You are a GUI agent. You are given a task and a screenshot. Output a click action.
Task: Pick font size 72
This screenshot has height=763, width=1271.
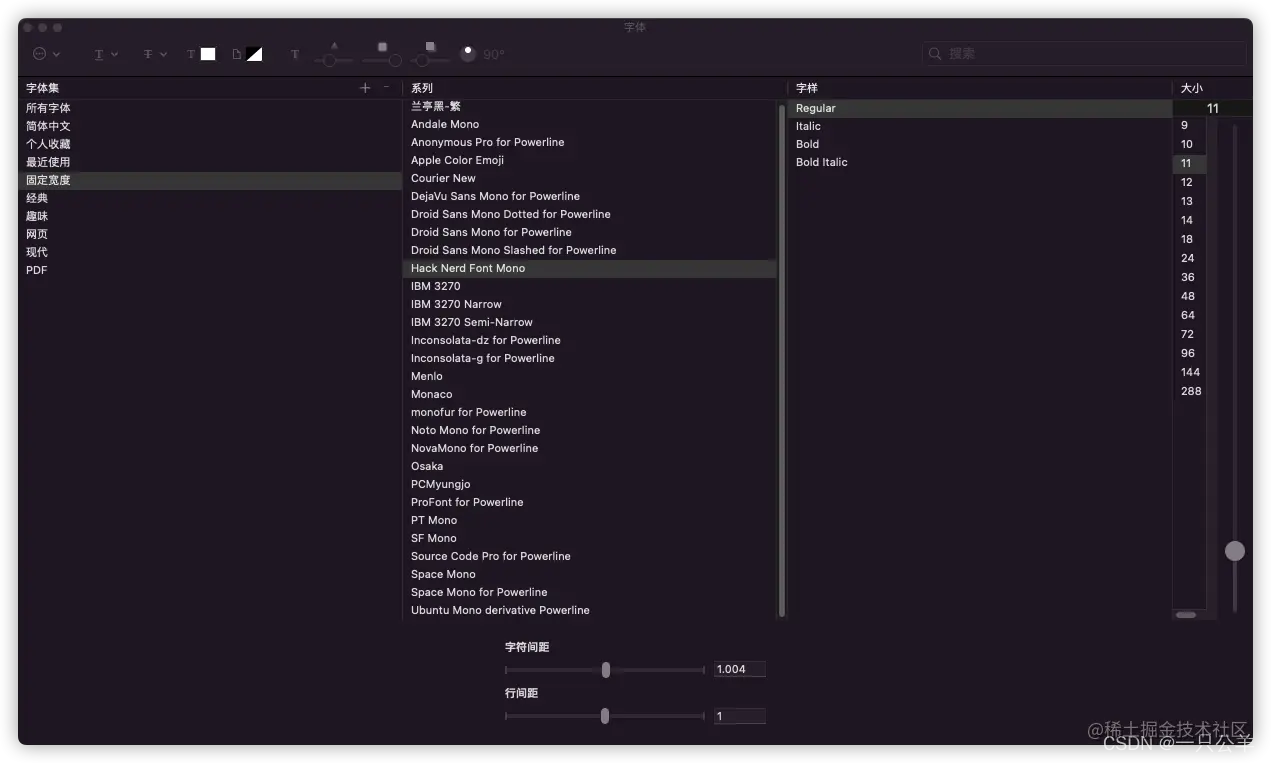[1189, 334]
